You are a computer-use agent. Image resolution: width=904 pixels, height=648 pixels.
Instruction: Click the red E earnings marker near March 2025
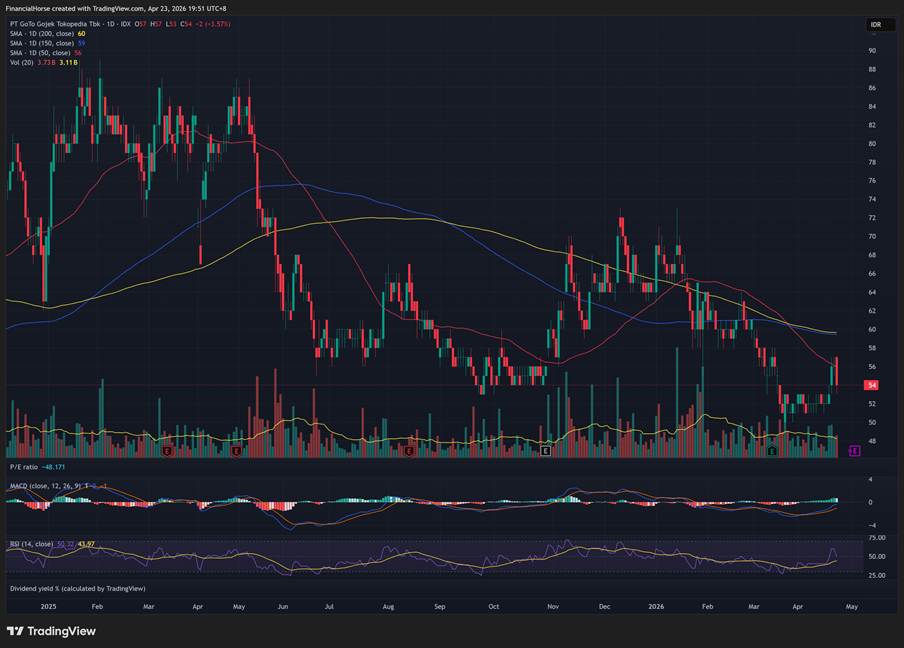(167, 452)
